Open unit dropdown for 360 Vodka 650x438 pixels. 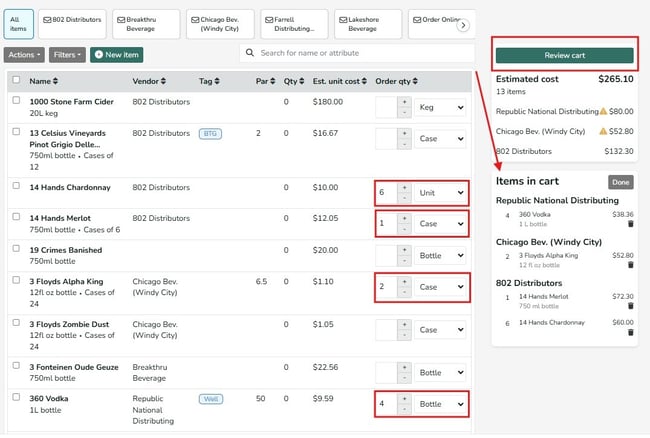(441, 403)
